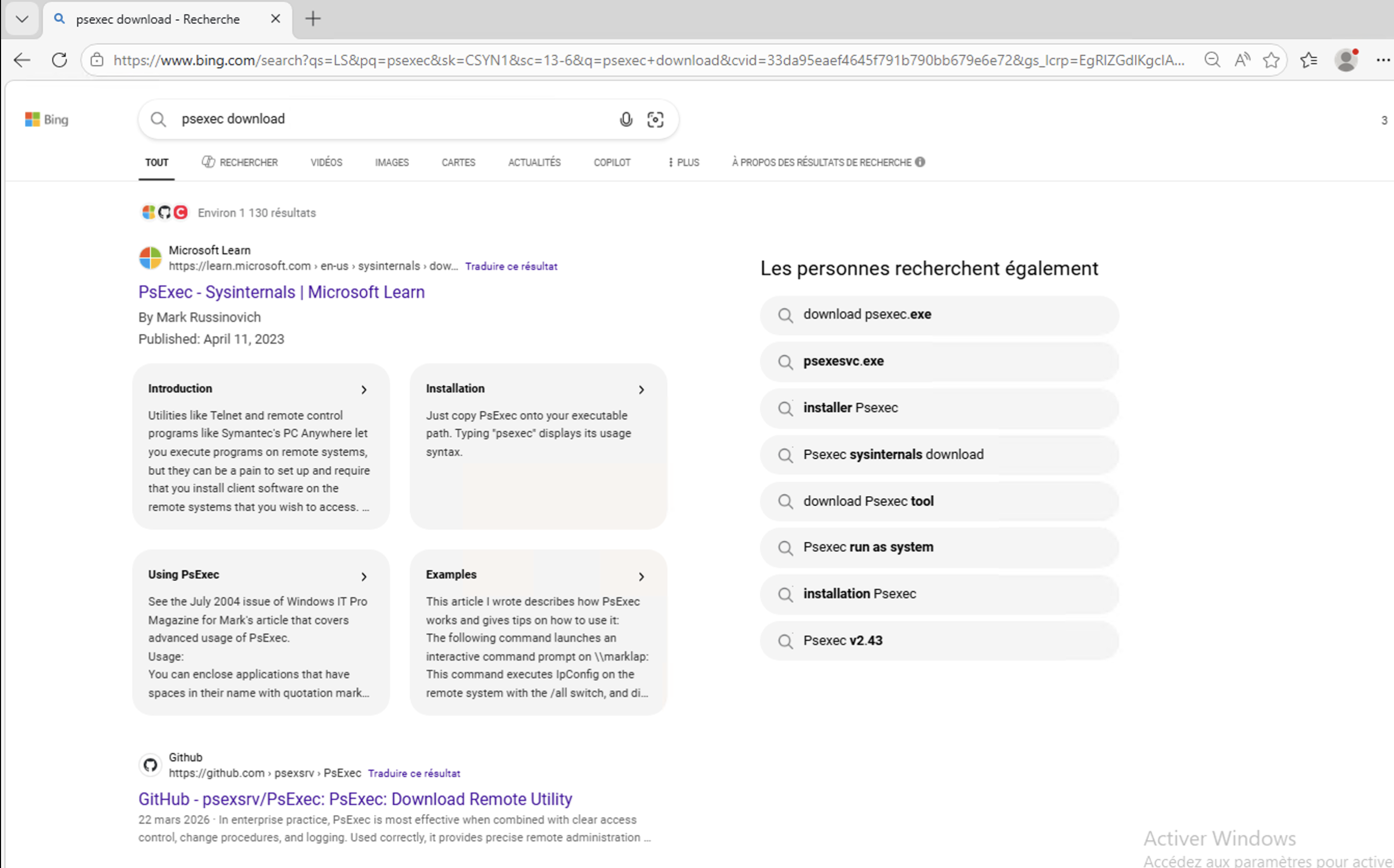Screen dimensions: 1394x868
Task: Search suggestion installation Psexec
Action: coord(939,594)
